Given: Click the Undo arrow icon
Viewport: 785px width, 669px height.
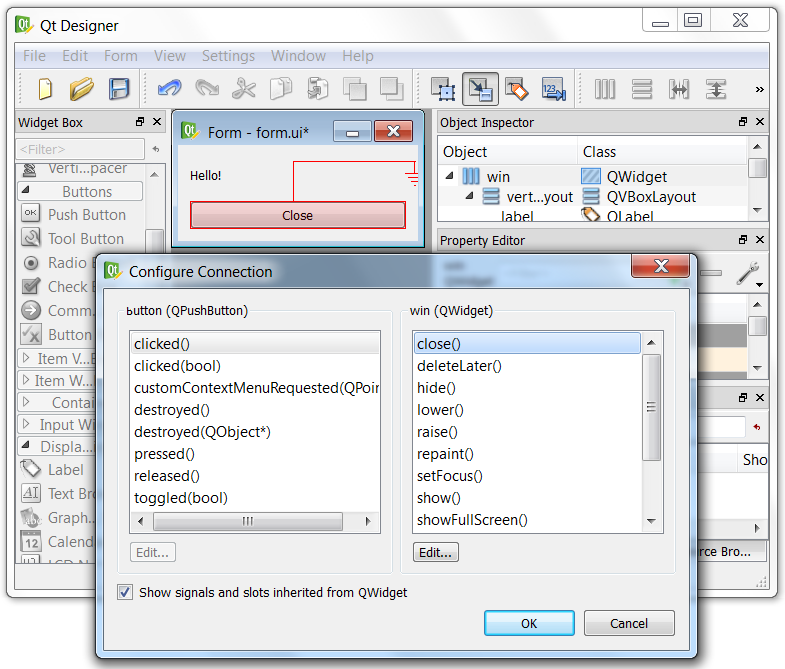Looking at the screenshot, I should click(x=169, y=88).
